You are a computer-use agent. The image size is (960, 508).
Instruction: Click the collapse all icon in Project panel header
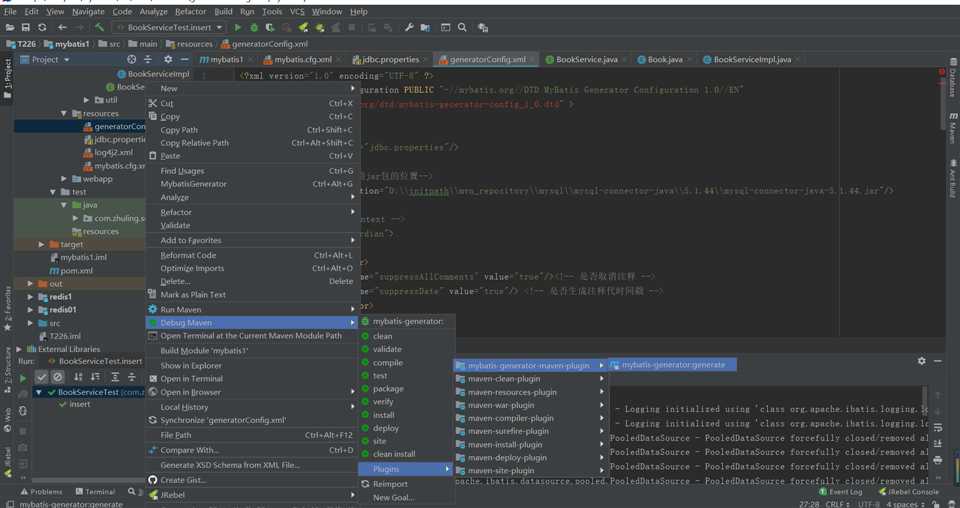tap(148, 59)
